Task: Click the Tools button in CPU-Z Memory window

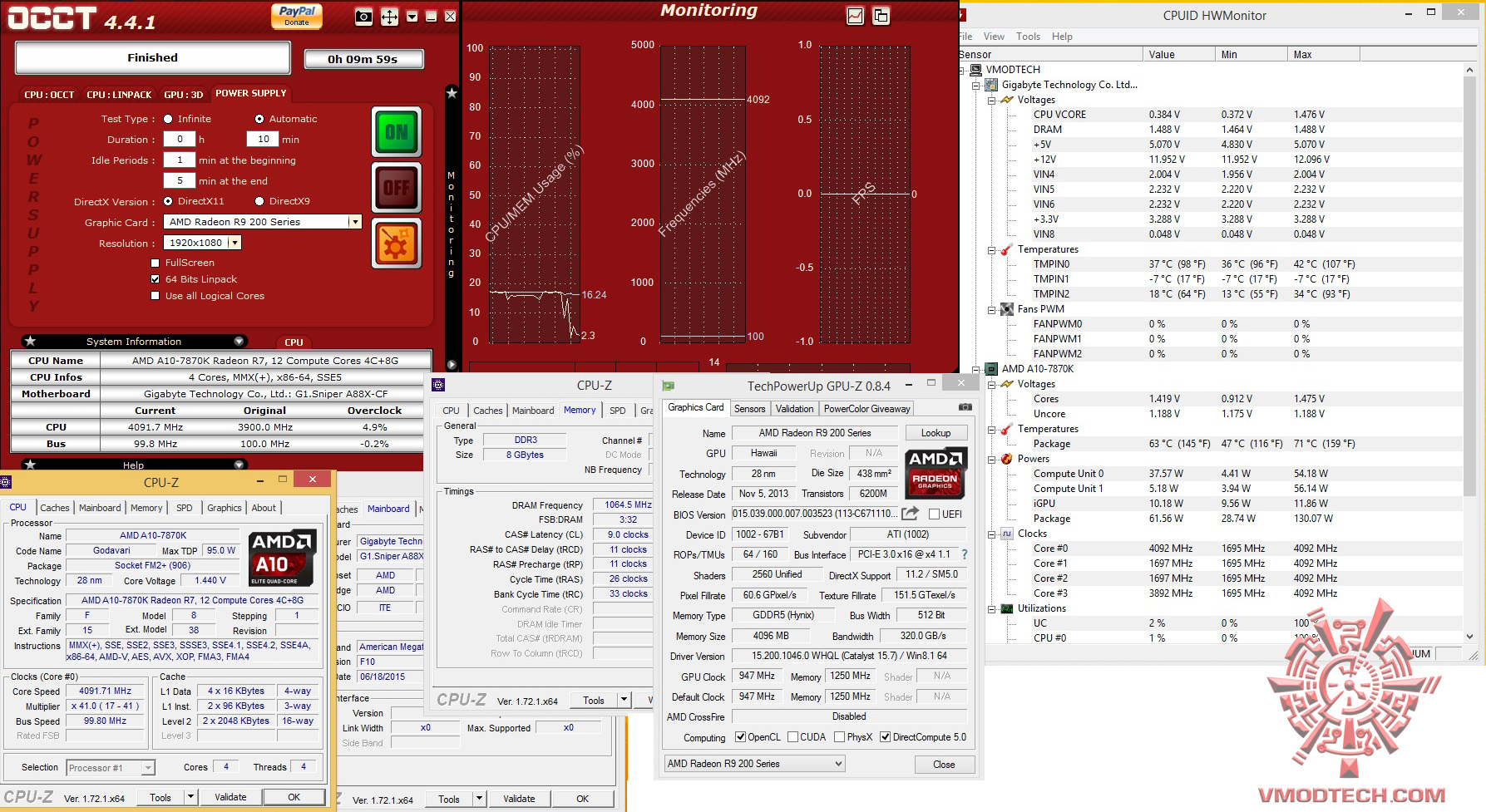Action: coord(594,701)
